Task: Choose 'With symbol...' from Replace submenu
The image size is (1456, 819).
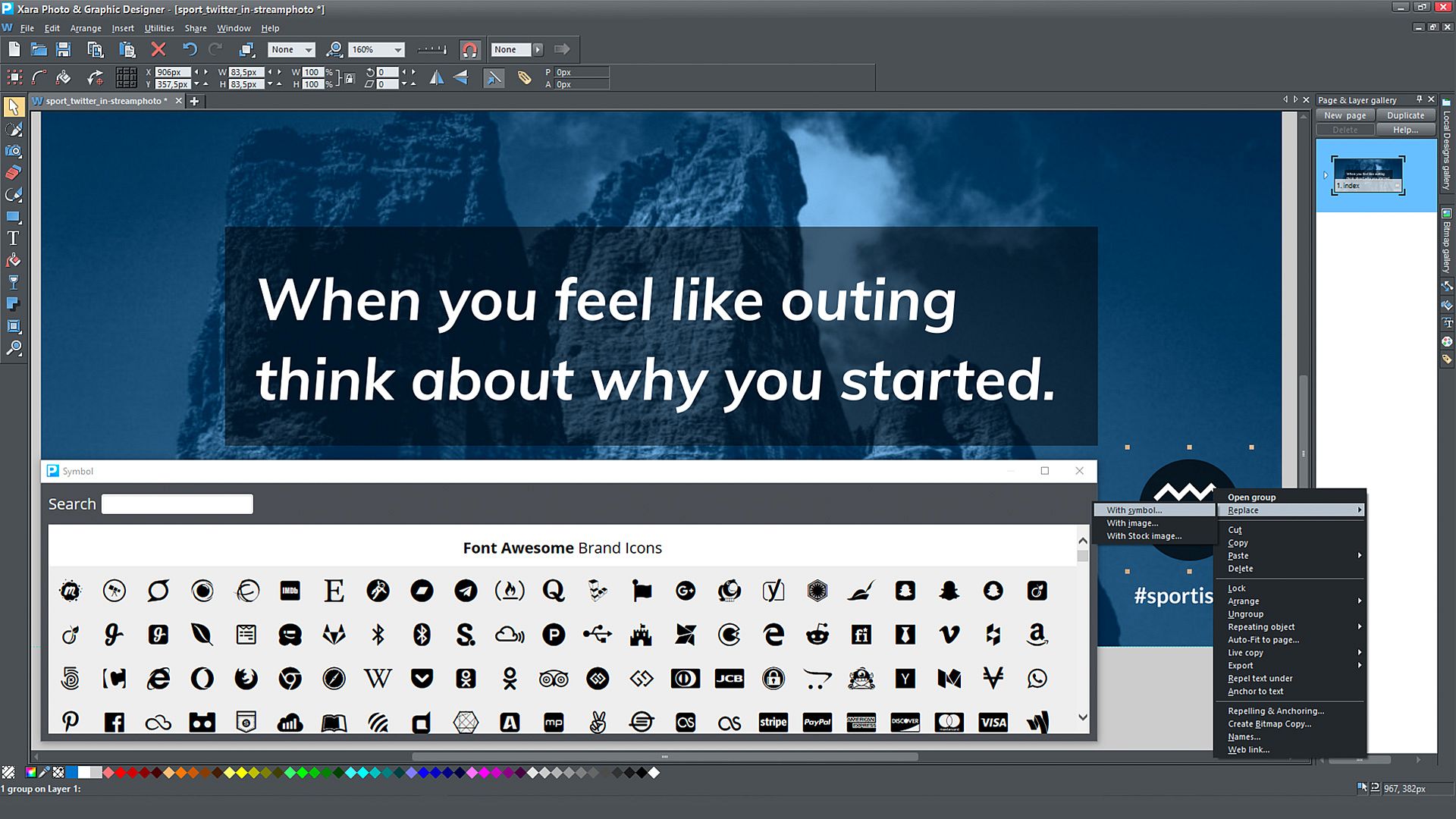Action: click(1134, 510)
